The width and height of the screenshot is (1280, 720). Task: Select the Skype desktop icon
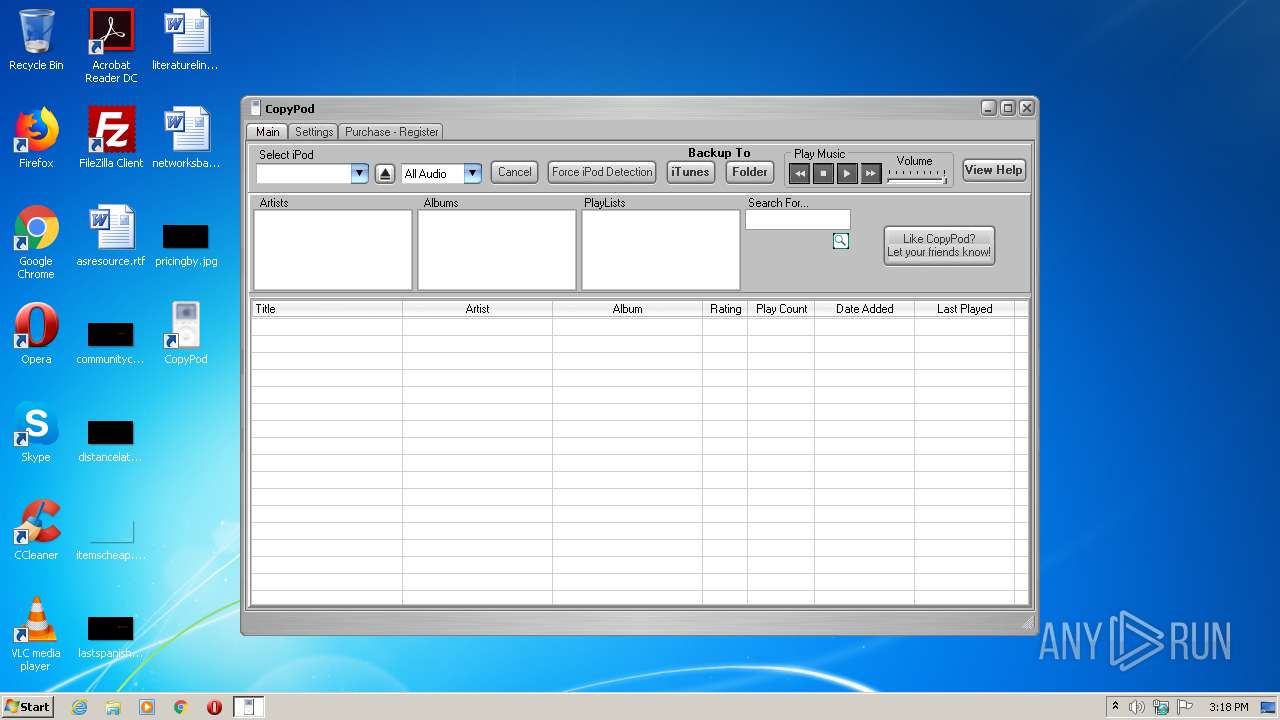36,432
